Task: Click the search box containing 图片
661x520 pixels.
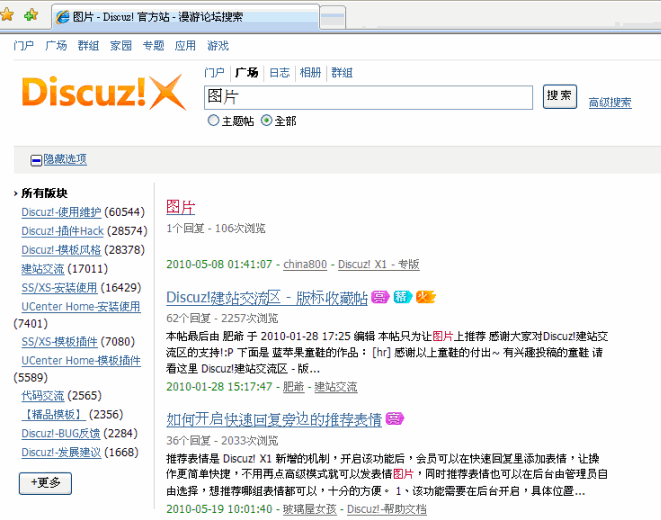Action: 368,97
